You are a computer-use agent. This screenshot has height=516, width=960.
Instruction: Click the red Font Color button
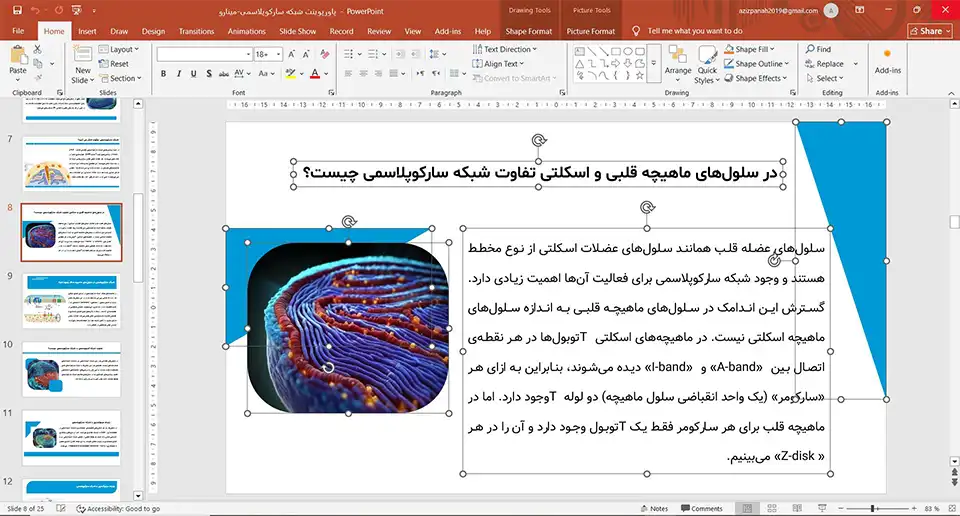pyautogui.click(x=315, y=73)
